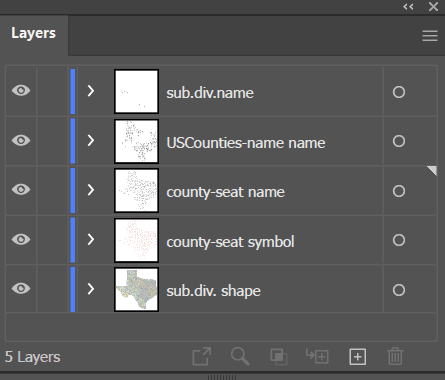Toggle visibility of USCounties-name name layer
The height and width of the screenshot is (380, 445).
(x=21, y=140)
